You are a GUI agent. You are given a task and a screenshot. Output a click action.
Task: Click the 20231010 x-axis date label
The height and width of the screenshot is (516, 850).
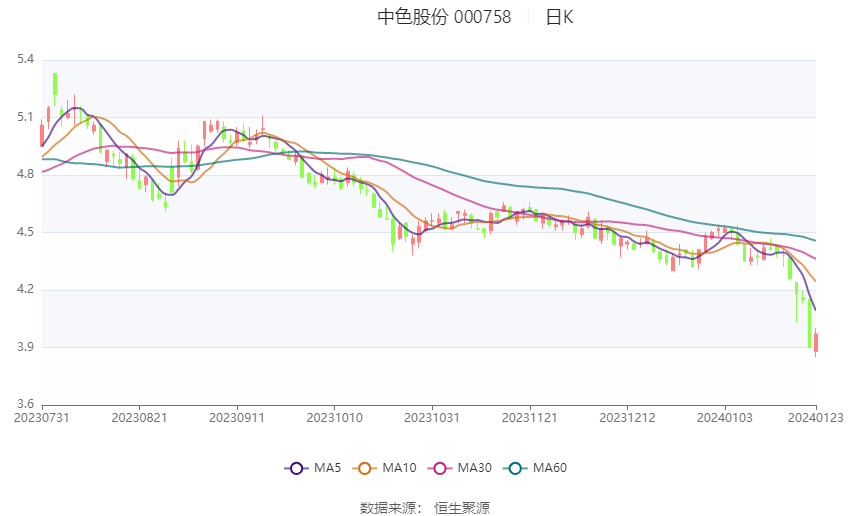[x=334, y=418]
